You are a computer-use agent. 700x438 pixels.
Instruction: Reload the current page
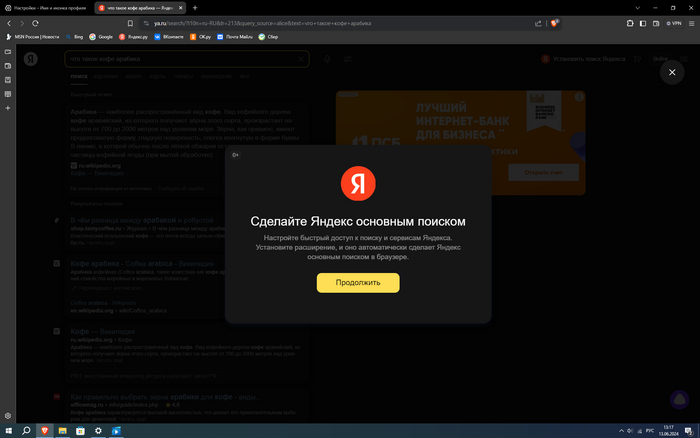(x=35, y=23)
